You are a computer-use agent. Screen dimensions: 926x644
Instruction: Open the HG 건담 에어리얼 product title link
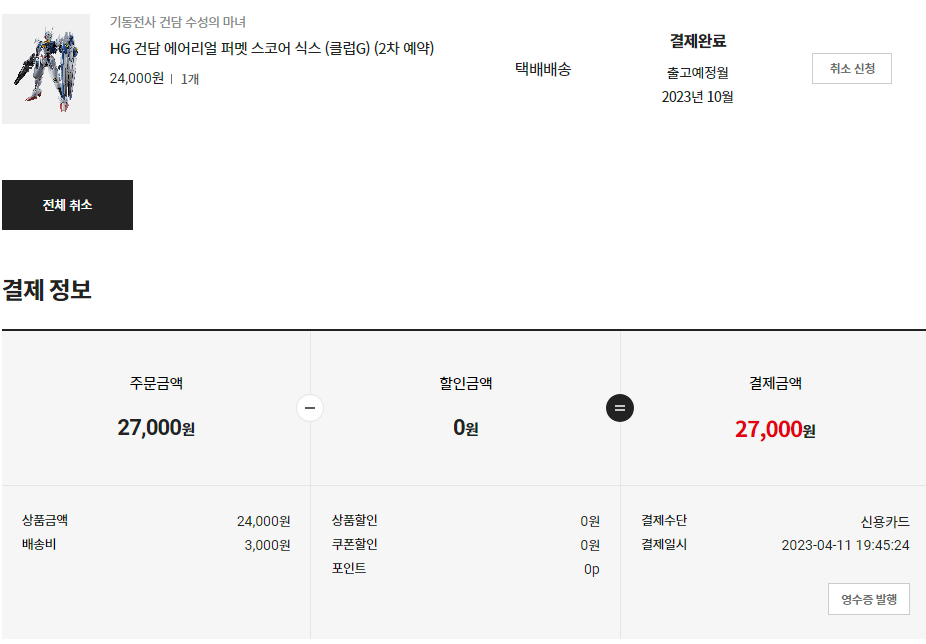[x=271, y=49]
